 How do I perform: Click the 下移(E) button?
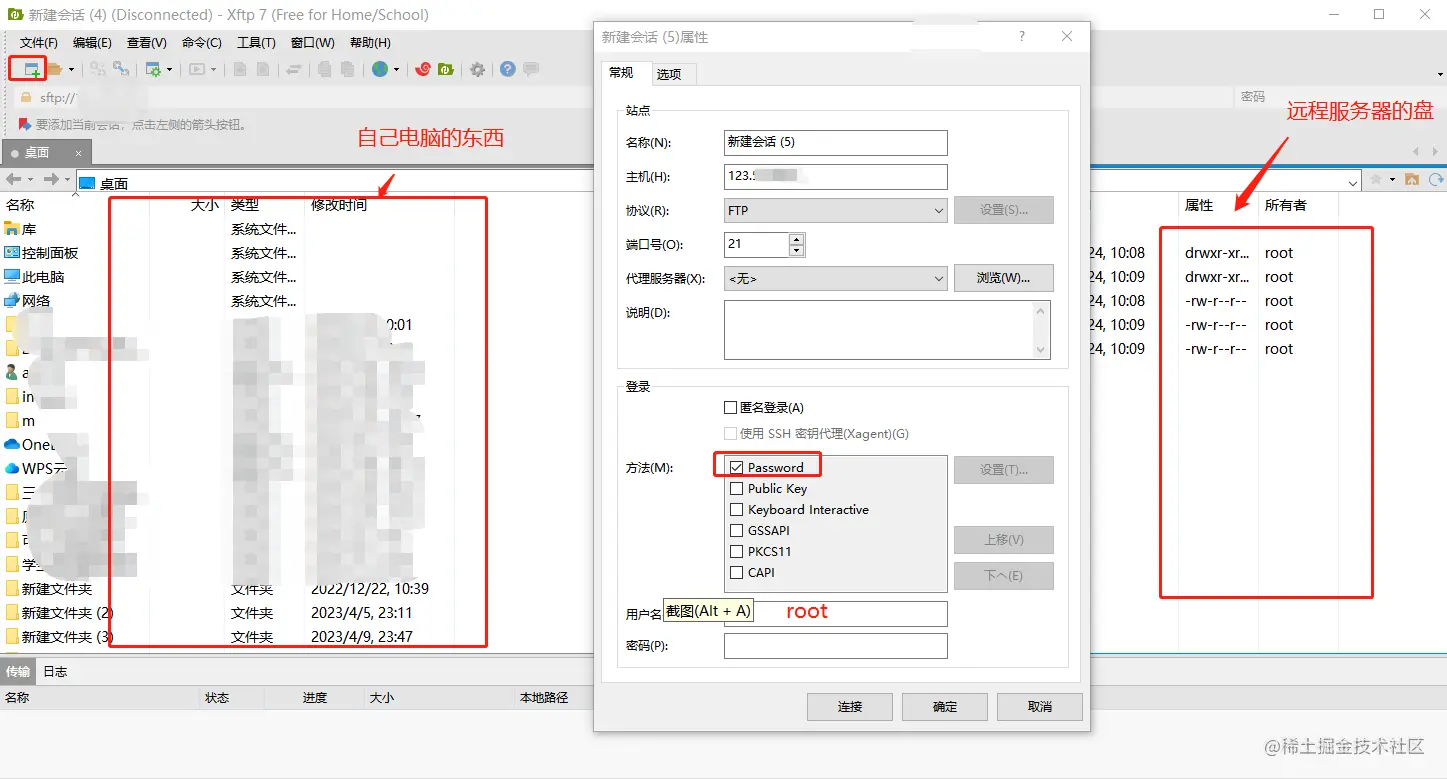pos(1004,576)
